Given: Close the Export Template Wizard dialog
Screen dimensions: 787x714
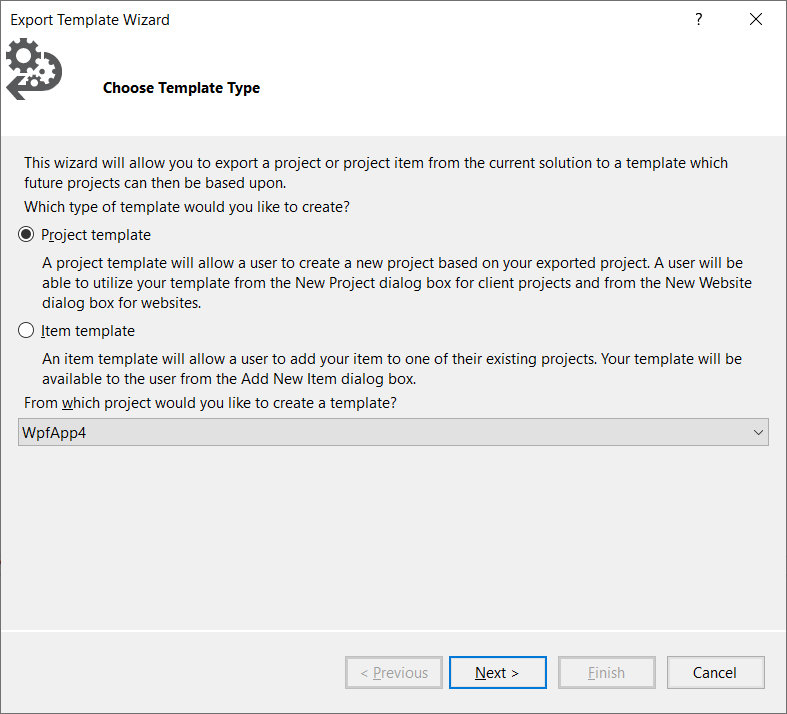Looking at the screenshot, I should (x=756, y=19).
